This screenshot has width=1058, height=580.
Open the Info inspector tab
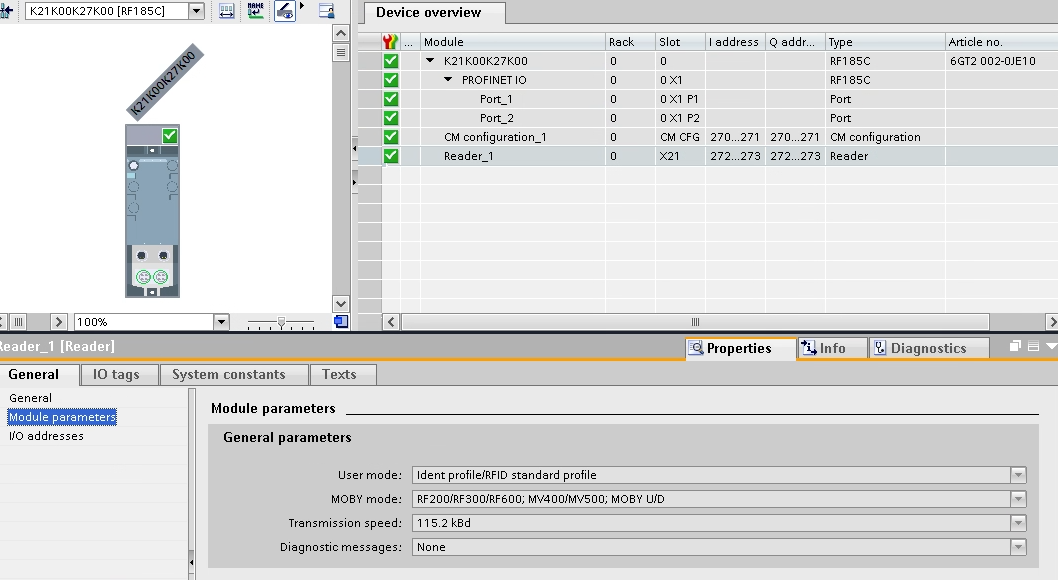point(832,348)
